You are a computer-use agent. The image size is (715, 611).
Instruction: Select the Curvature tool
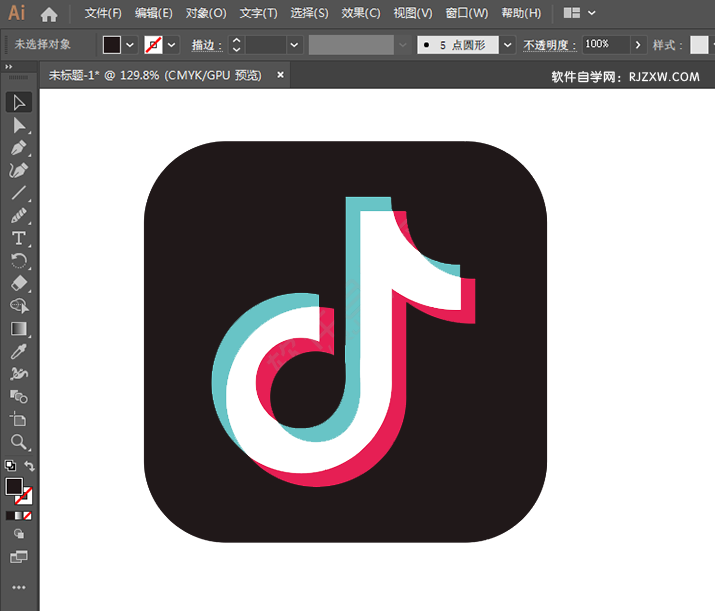[x=19, y=171]
